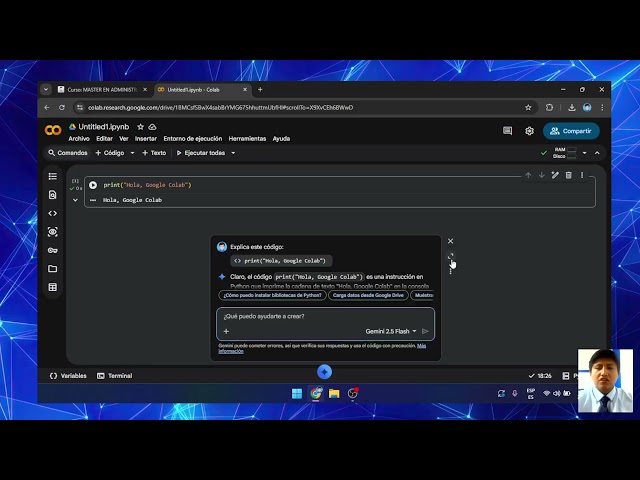The width and height of the screenshot is (640, 480).
Task: Open the Herramientas menu
Action: point(247,139)
